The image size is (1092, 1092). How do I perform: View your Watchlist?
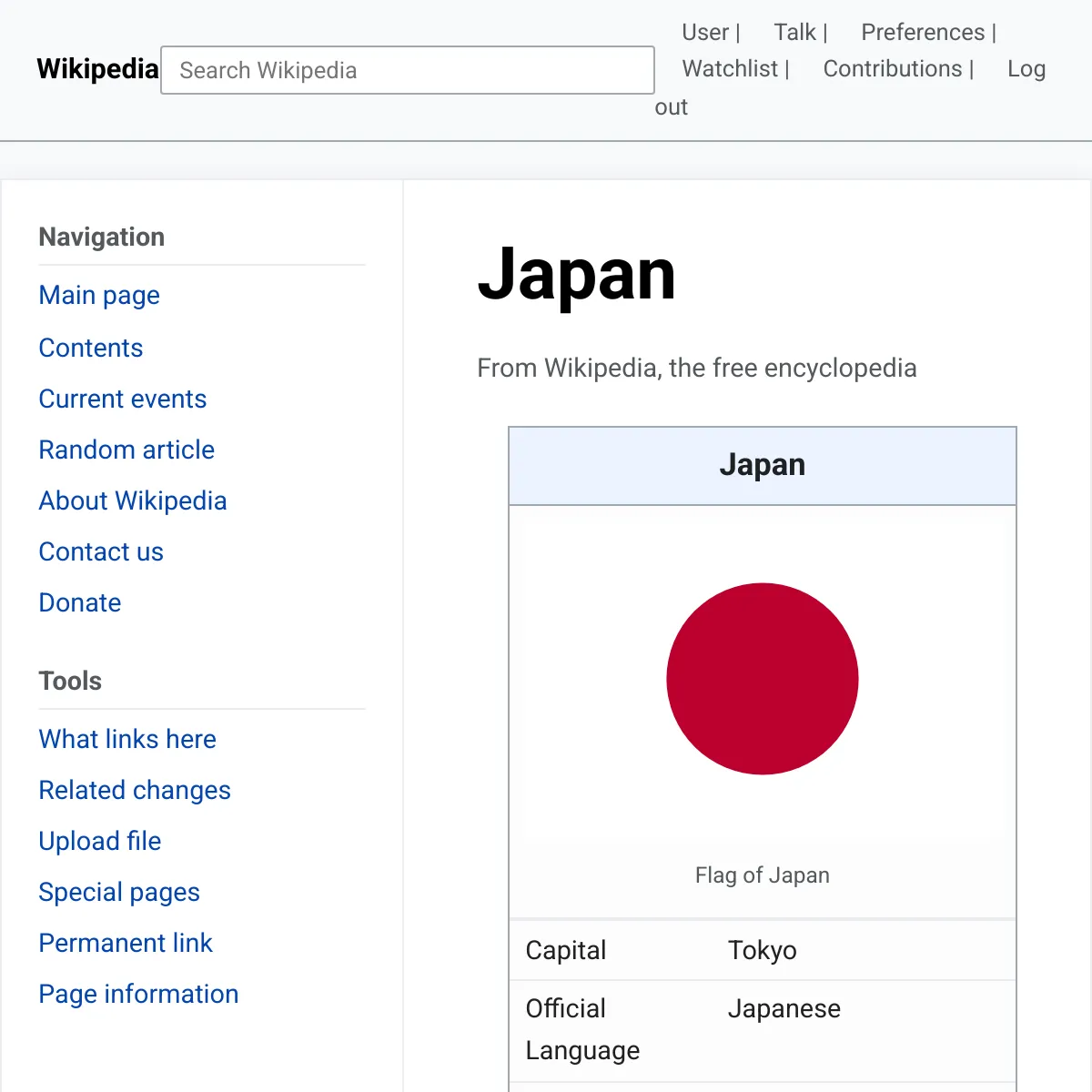coord(729,68)
